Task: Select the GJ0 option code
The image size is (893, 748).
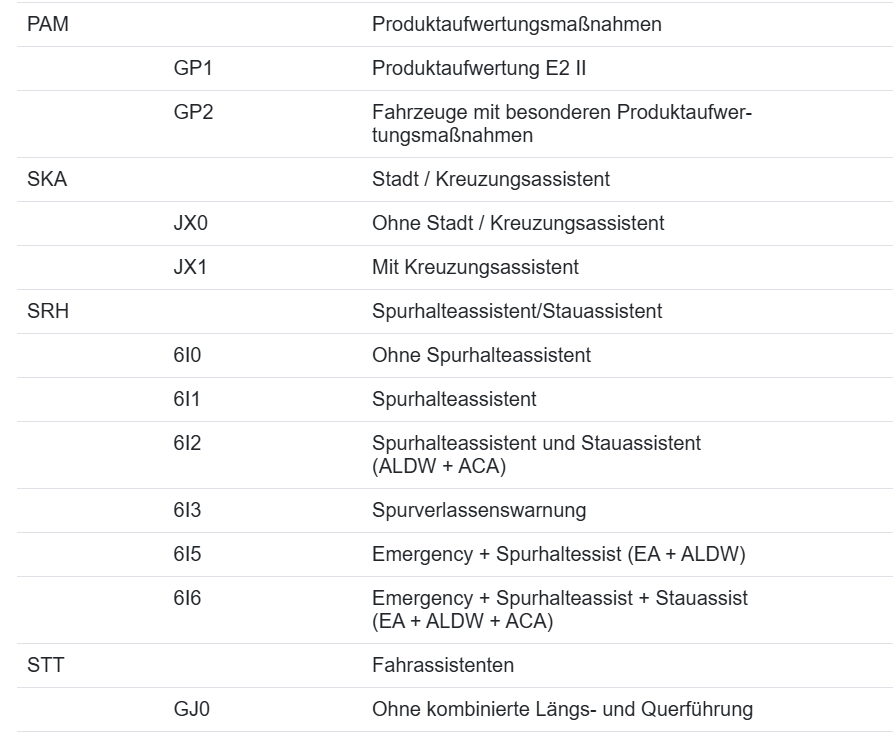Action: pyautogui.click(x=192, y=709)
